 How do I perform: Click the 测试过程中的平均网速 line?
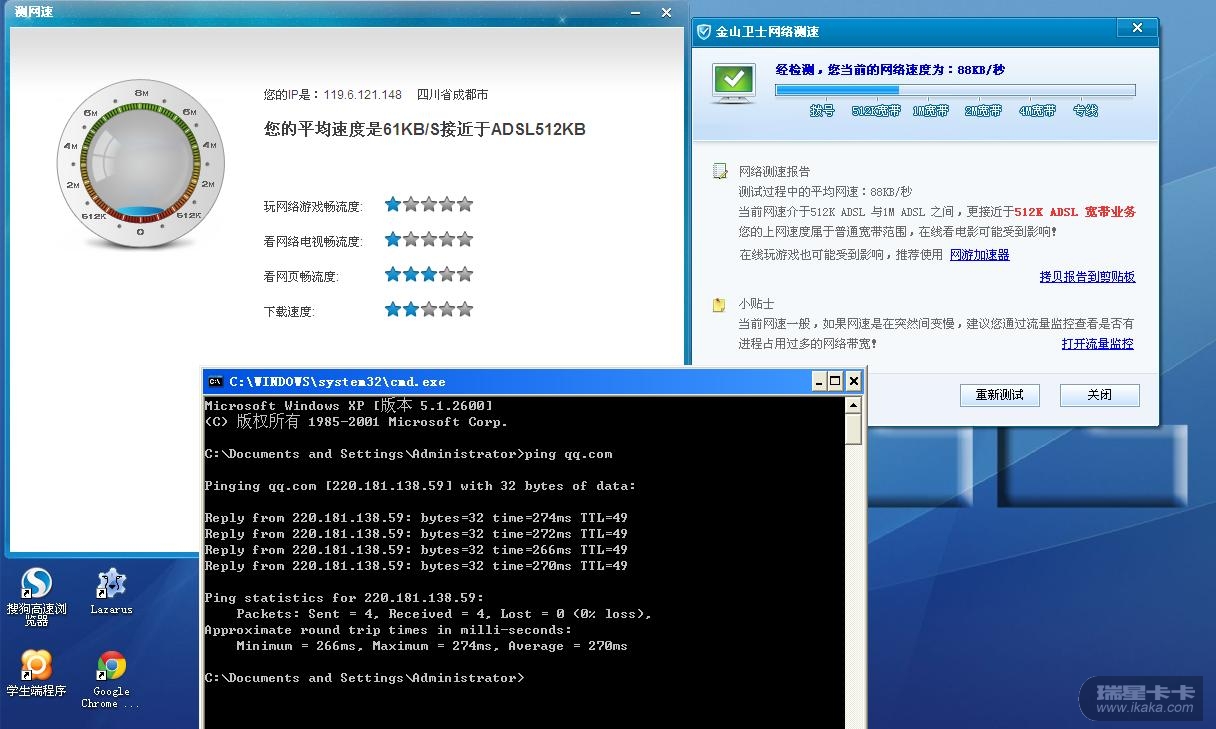(x=825, y=192)
